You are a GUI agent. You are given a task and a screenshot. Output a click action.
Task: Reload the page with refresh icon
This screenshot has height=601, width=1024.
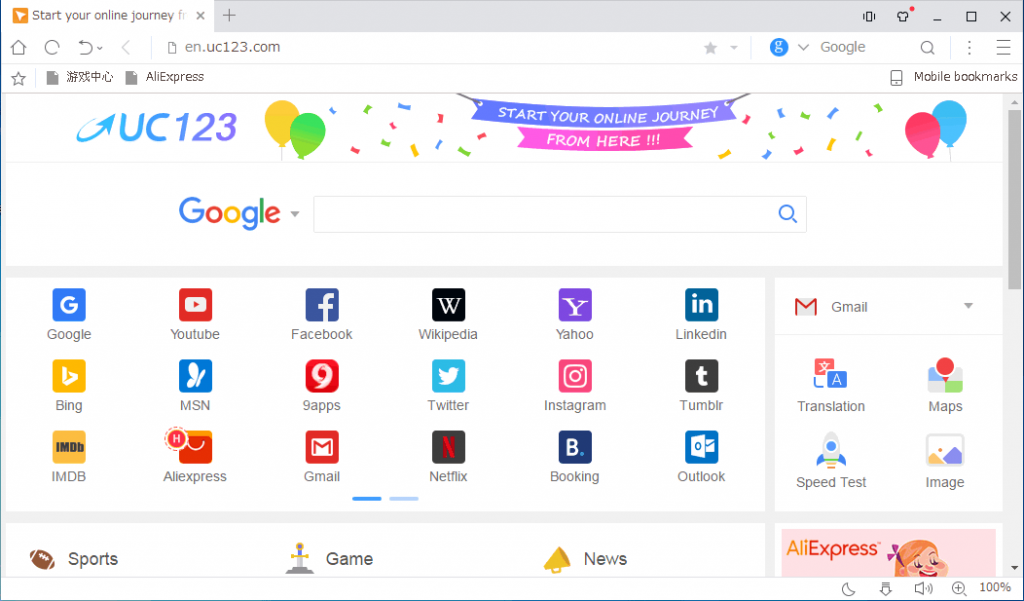pyautogui.click(x=52, y=47)
